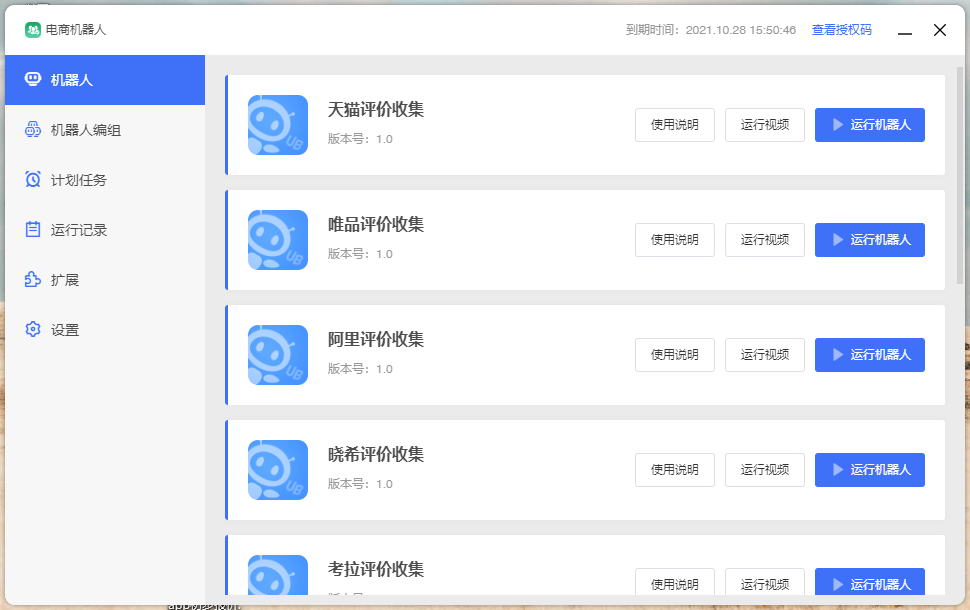Run the 唯品评价收集 robot
970x610 pixels.
point(870,240)
